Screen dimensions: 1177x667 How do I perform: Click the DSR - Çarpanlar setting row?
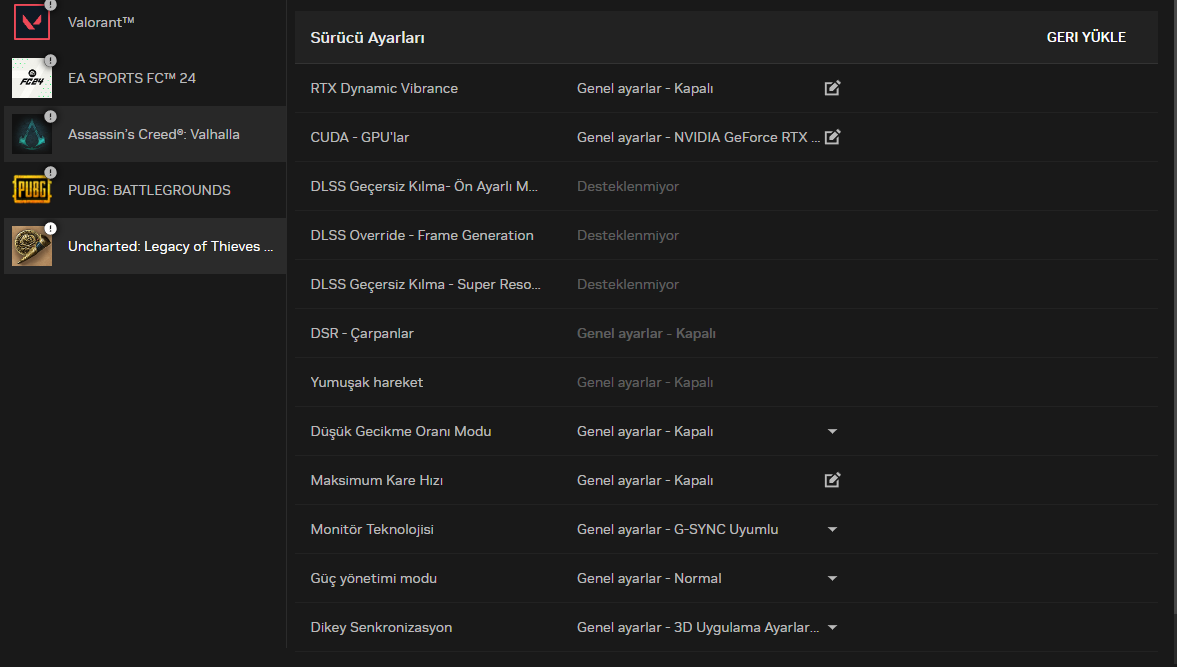pyautogui.click(x=362, y=333)
